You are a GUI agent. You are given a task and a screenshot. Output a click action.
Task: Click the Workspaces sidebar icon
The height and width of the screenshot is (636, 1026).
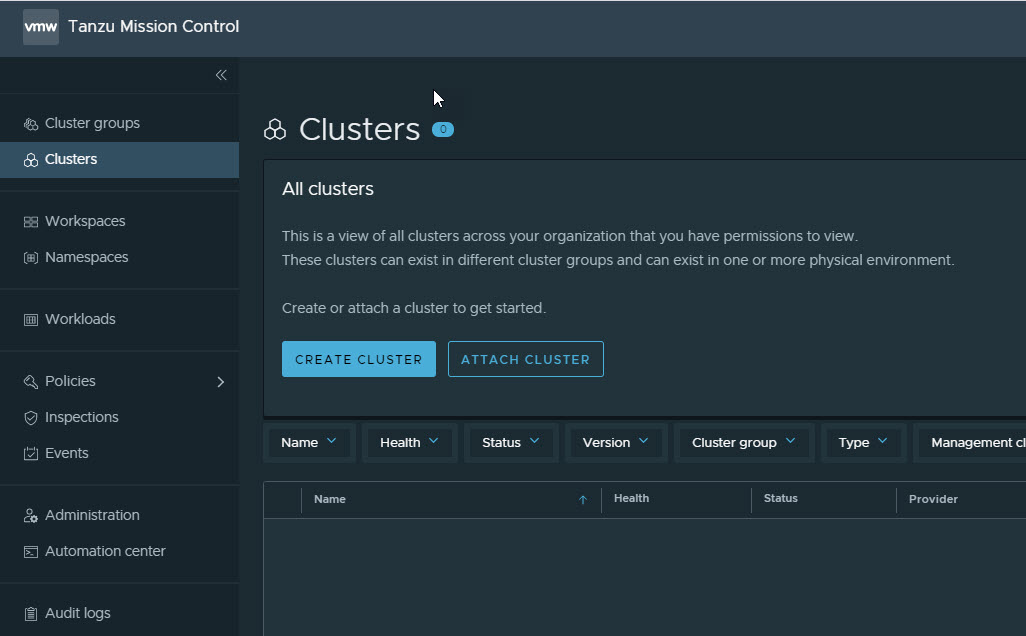pyautogui.click(x=31, y=222)
